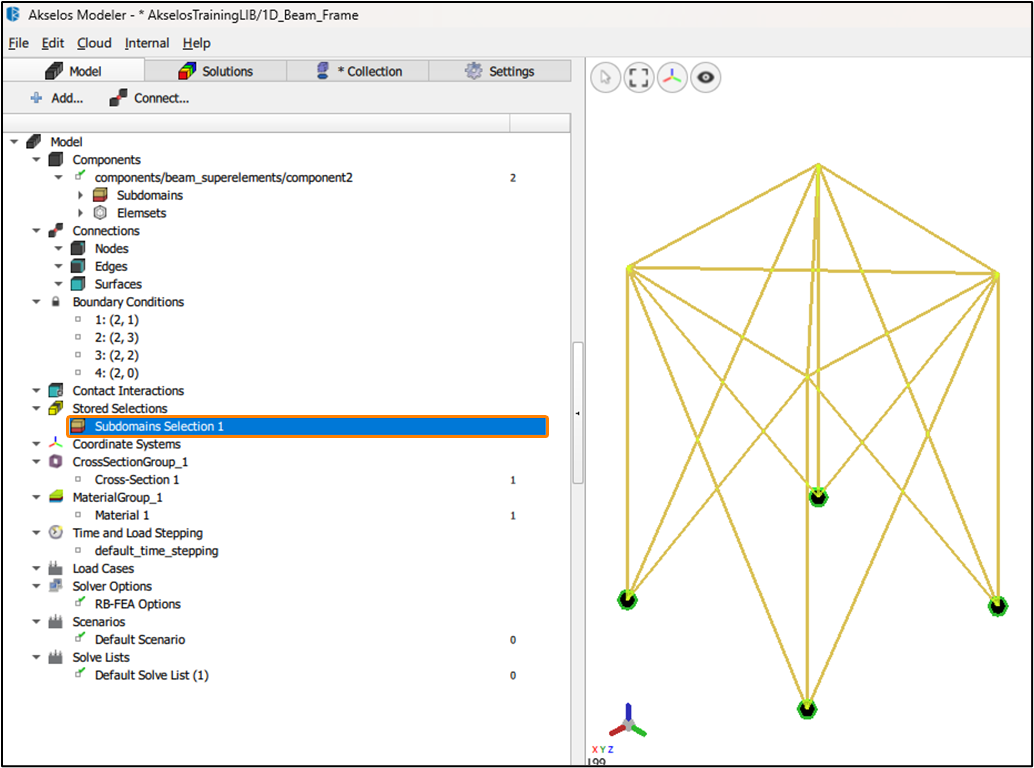Click the Edges cube icon
Viewport: 1034px width, 768px height.
click(78, 266)
